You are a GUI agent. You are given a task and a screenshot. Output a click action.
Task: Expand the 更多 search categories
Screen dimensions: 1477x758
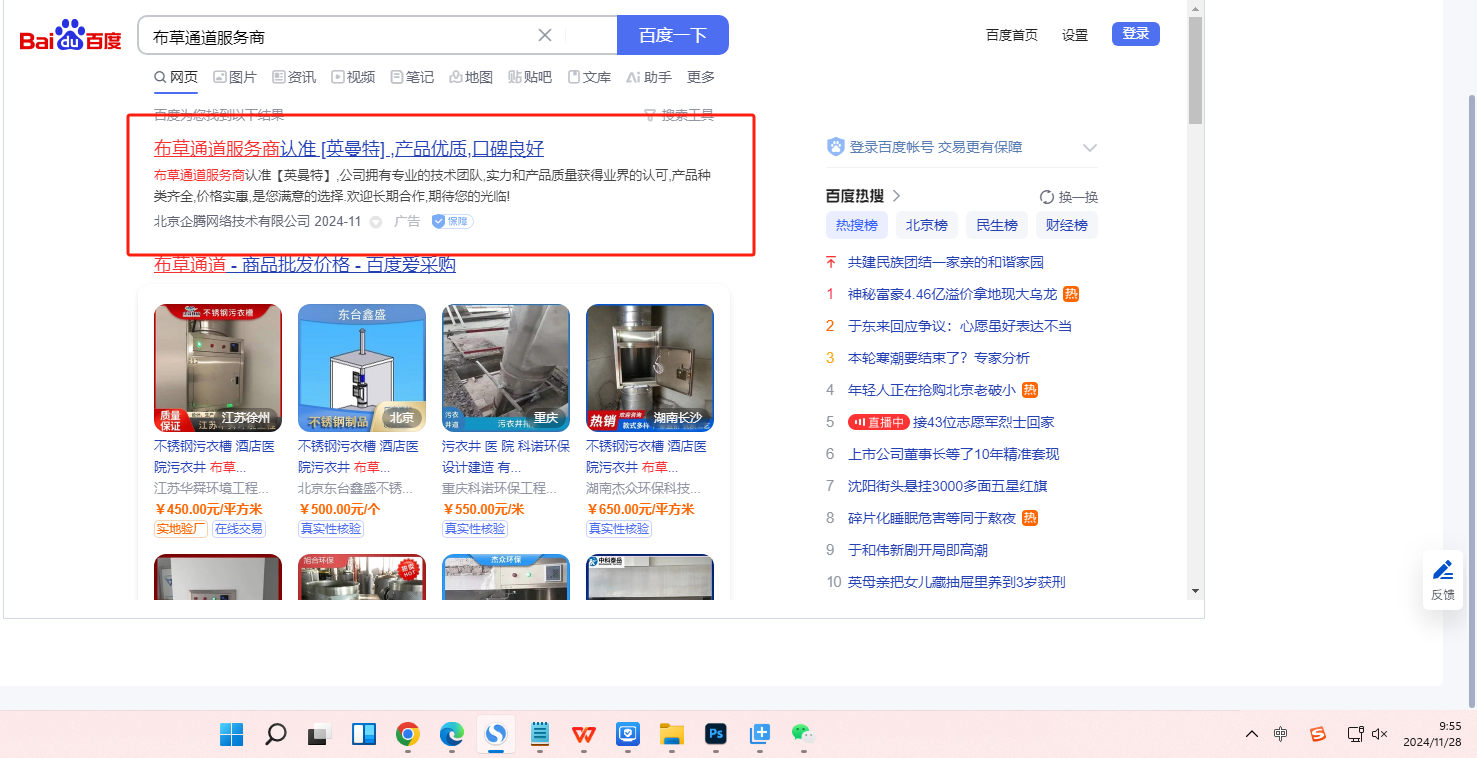701,77
